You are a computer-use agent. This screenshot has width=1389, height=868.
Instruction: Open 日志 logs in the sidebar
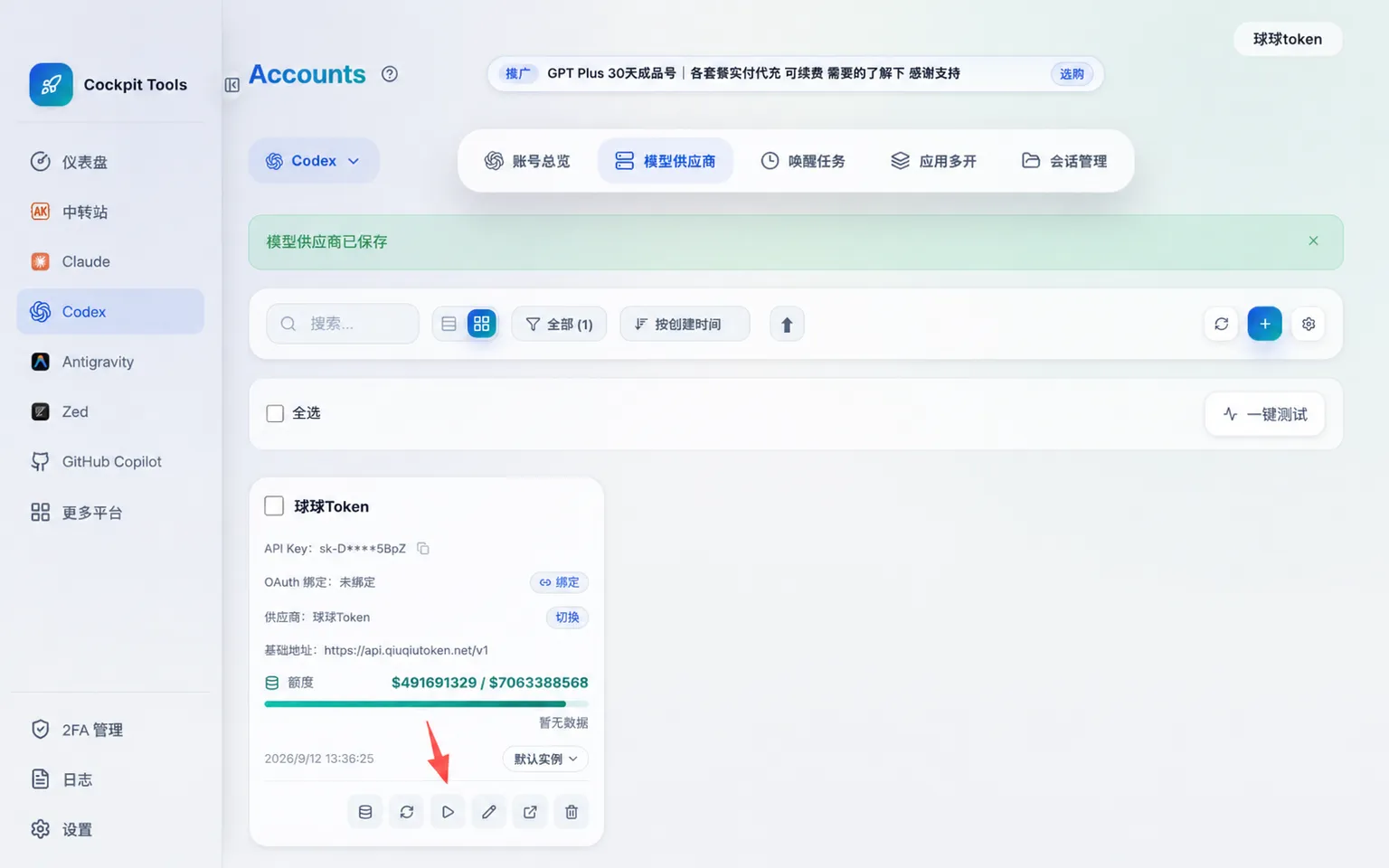point(110,779)
